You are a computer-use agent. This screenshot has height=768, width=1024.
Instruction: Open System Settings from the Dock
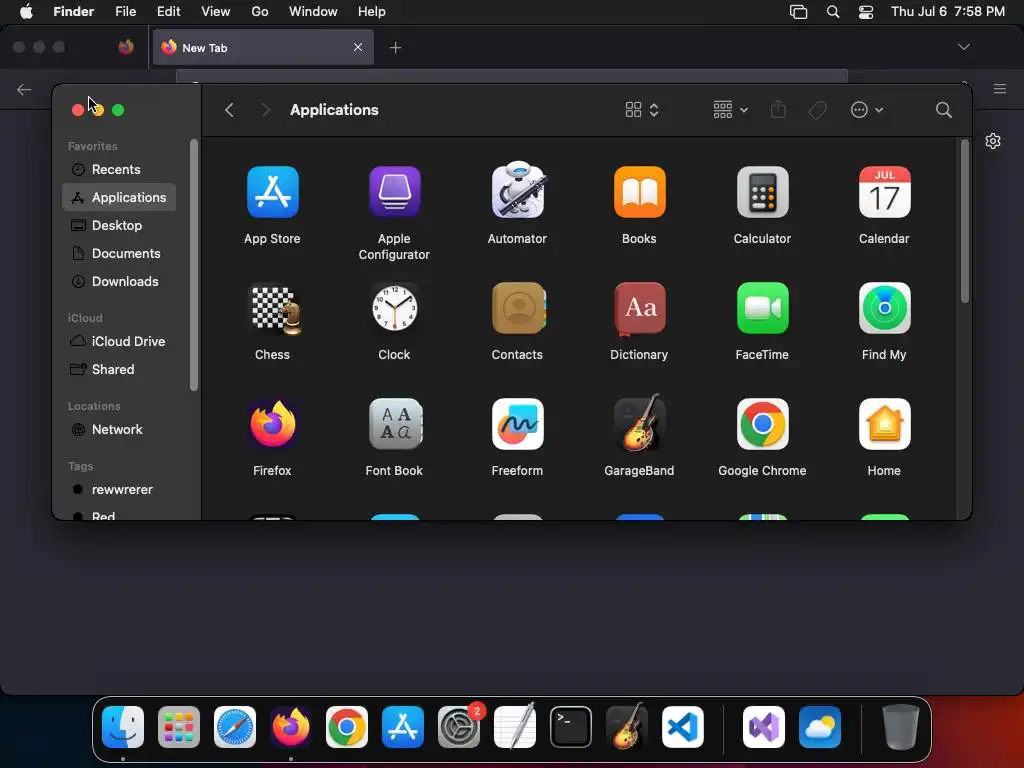click(459, 727)
